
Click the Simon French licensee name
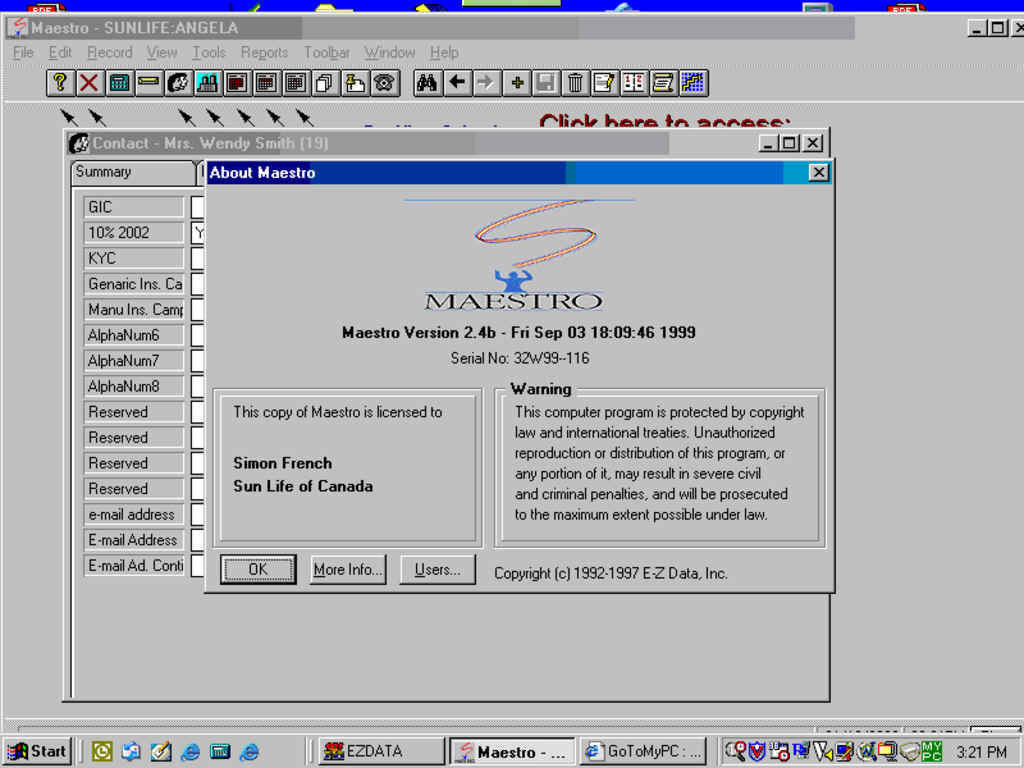coord(283,463)
